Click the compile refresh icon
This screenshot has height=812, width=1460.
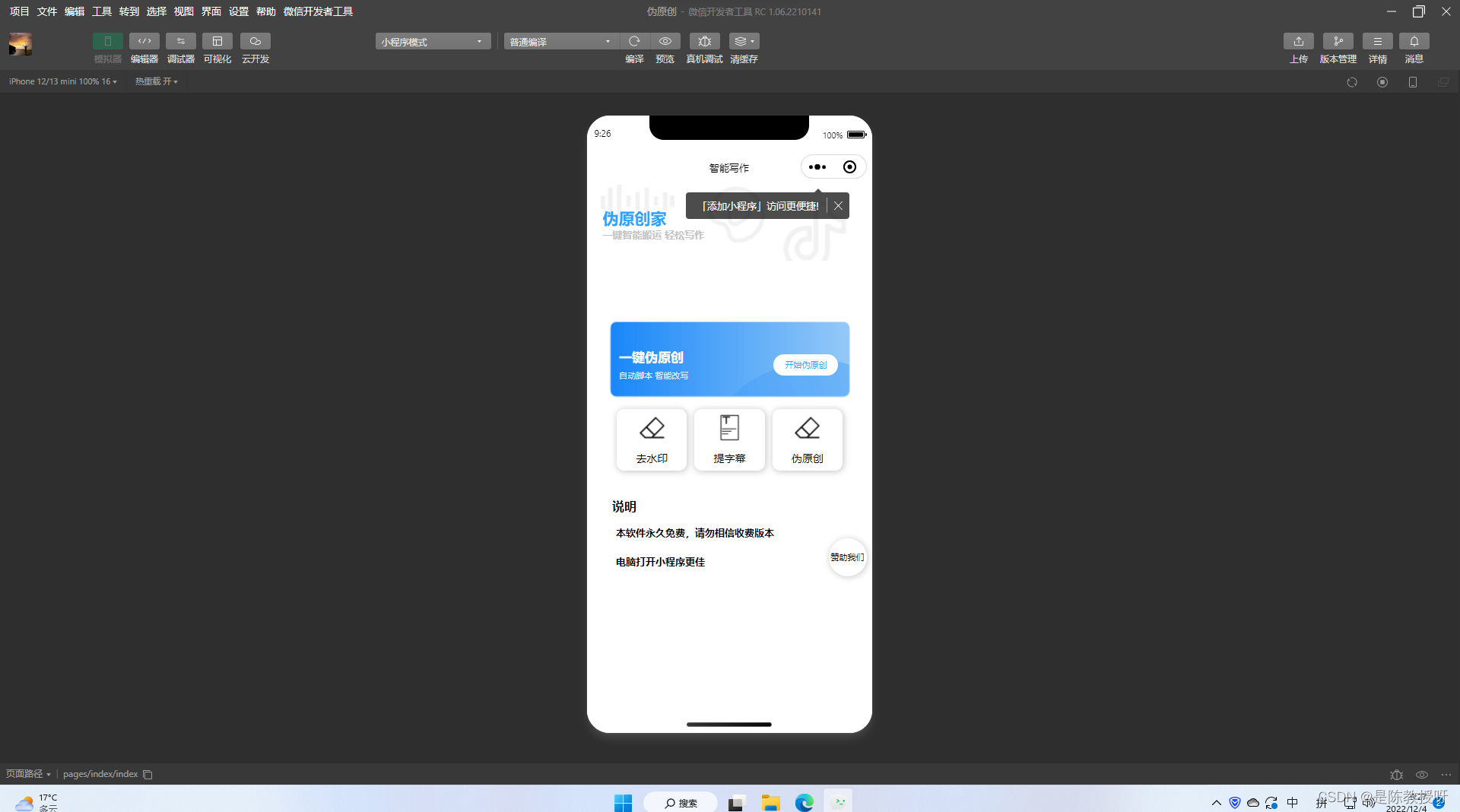click(x=634, y=41)
